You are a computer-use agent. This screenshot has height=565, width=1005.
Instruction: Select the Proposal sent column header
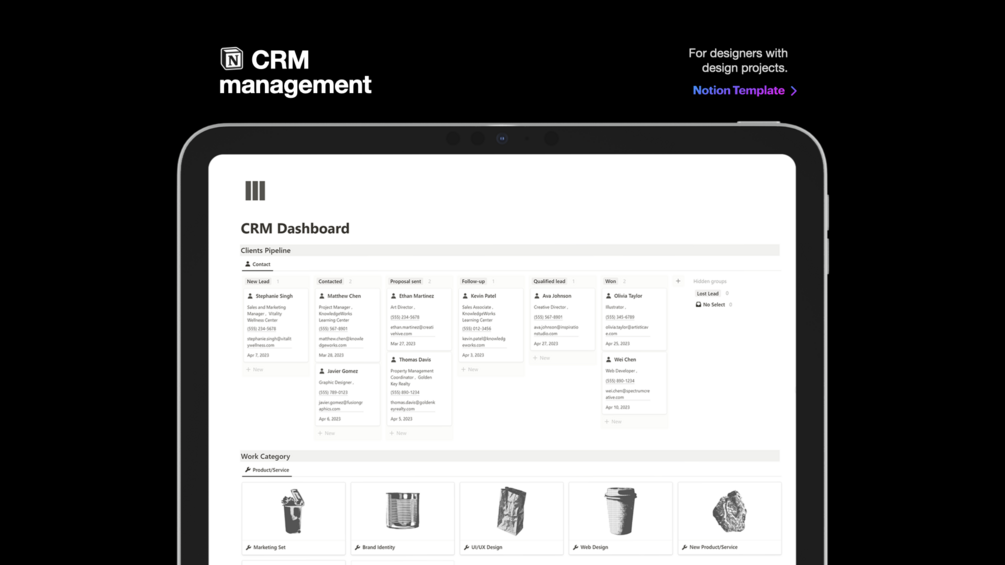coord(406,281)
